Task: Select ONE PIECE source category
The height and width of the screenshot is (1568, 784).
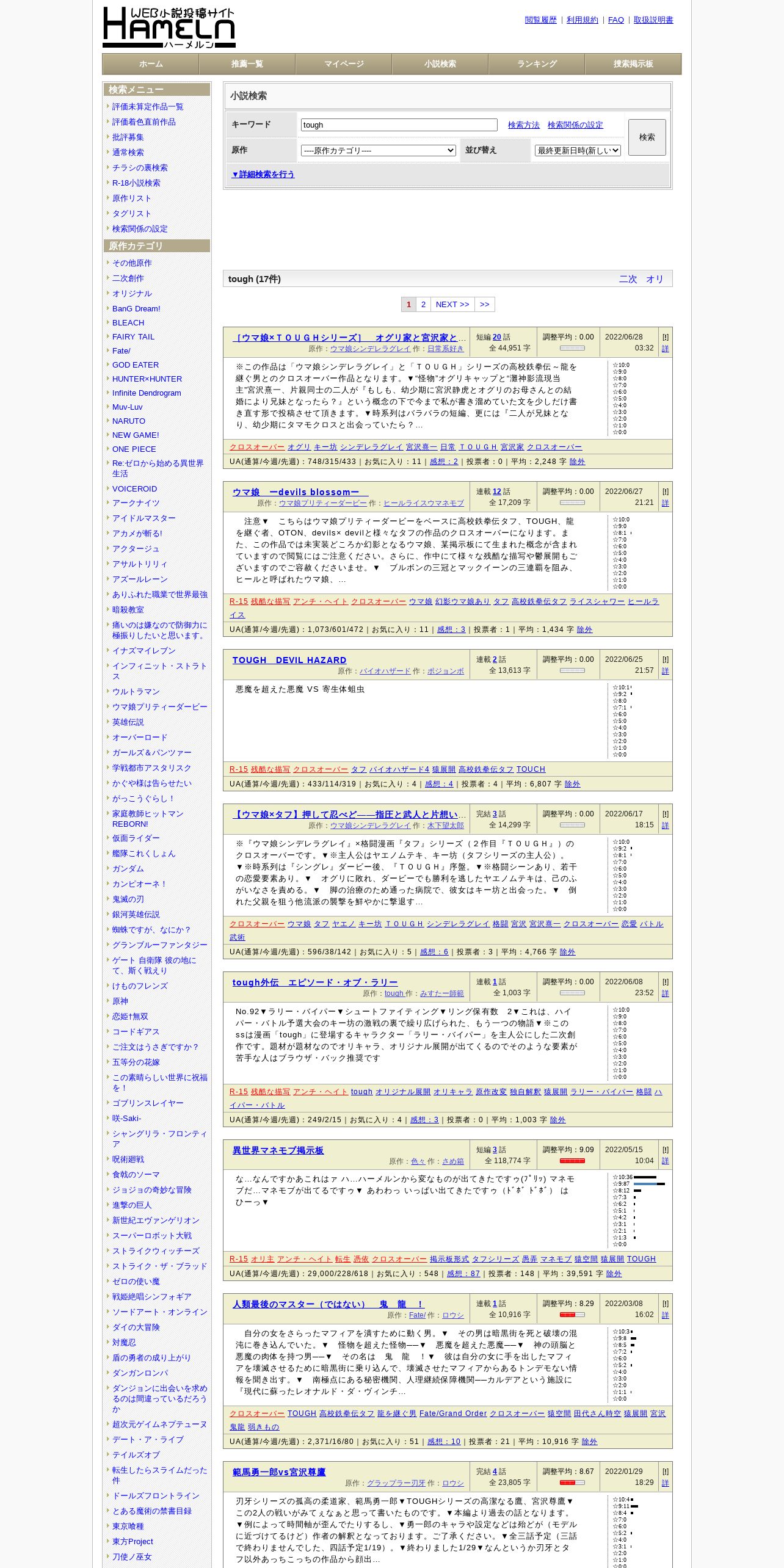Action: pyautogui.click(x=134, y=449)
